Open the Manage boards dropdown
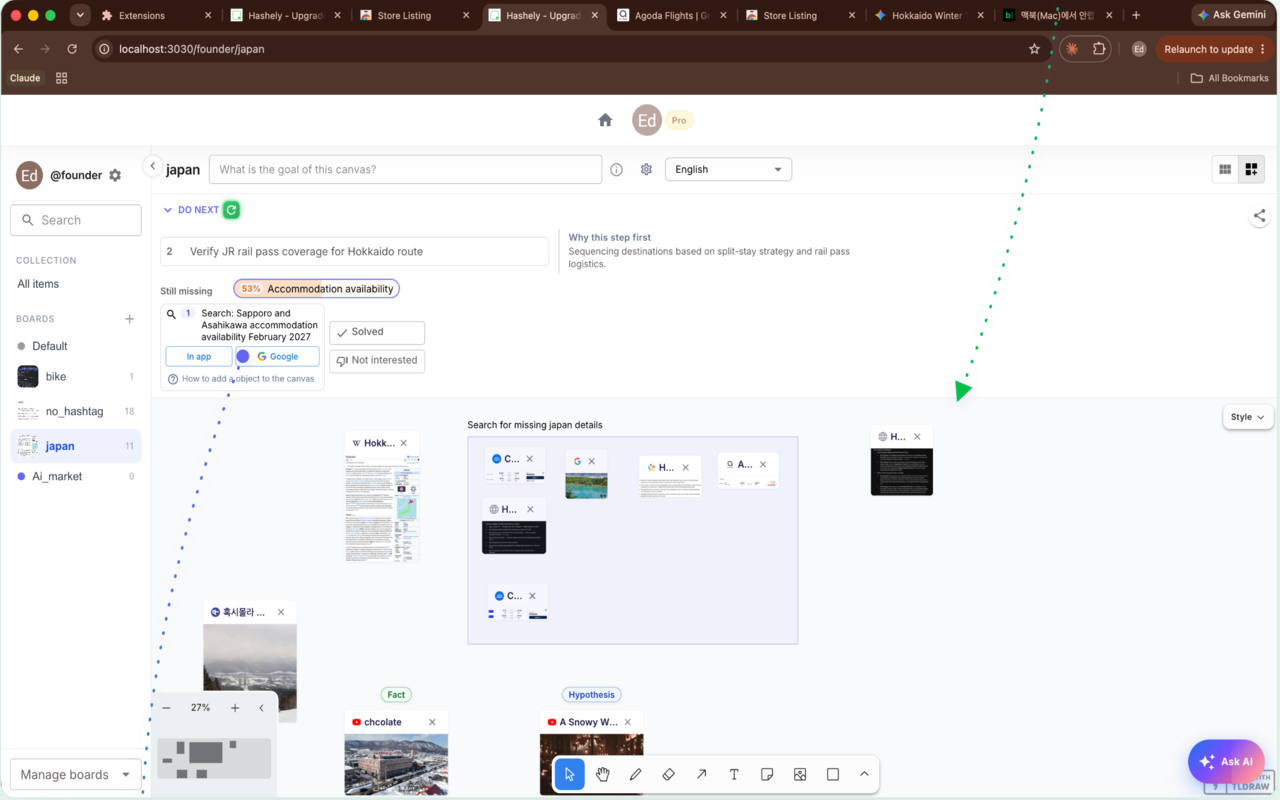The image size is (1280, 800). click(75, 774)
